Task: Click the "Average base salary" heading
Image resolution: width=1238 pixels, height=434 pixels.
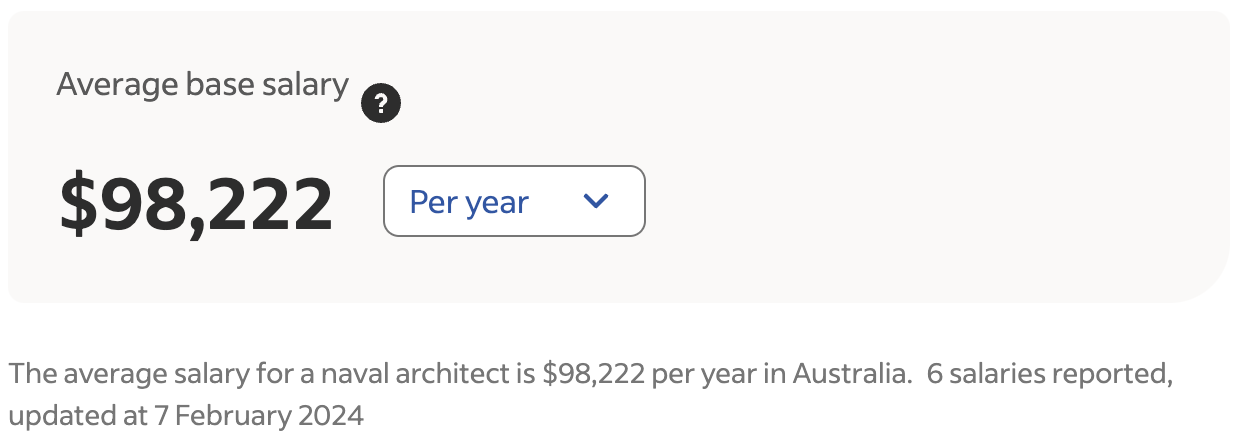Action: pos(202,85)
